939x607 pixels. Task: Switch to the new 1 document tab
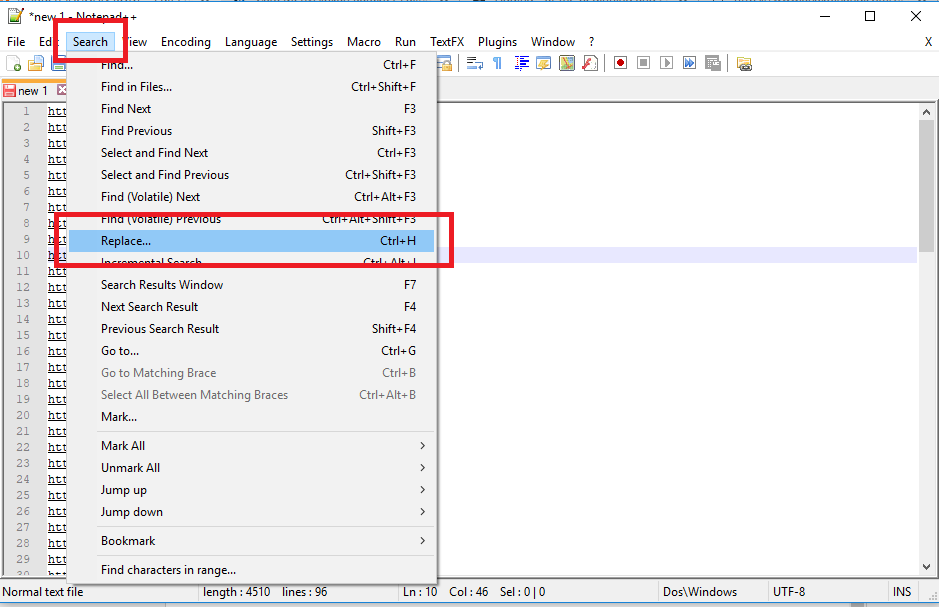(32, 91)
